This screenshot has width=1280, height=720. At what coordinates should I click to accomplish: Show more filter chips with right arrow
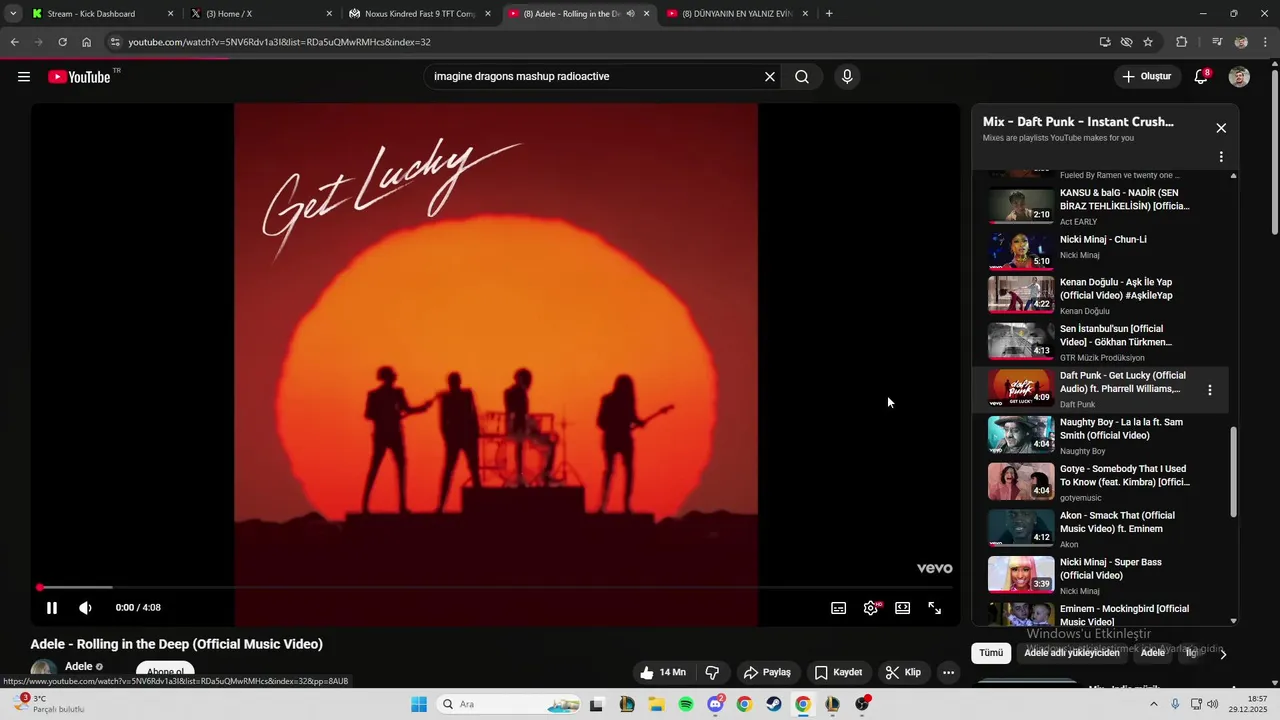coord(1223,654)
